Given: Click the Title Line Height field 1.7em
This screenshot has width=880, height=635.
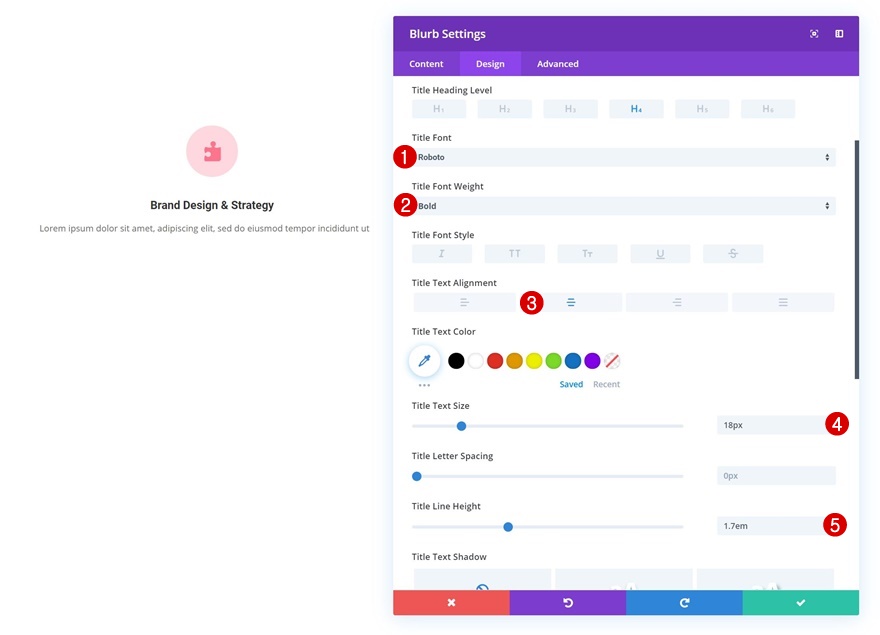Looking at the screenshot, I should coord(776,526).
